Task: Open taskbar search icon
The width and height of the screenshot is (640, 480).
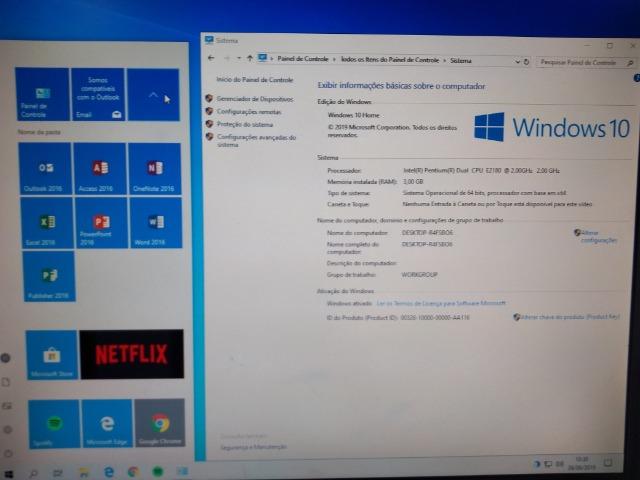Action: [33, 473]
